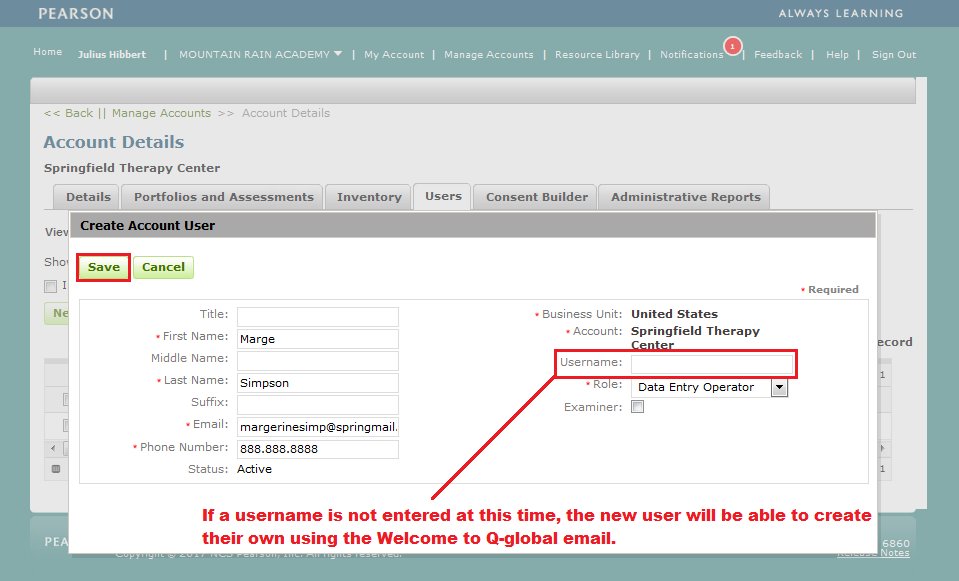The image size is (959, 581).
Task: Select the Administrative Reports tab
Action: click(x=683, y=196)
